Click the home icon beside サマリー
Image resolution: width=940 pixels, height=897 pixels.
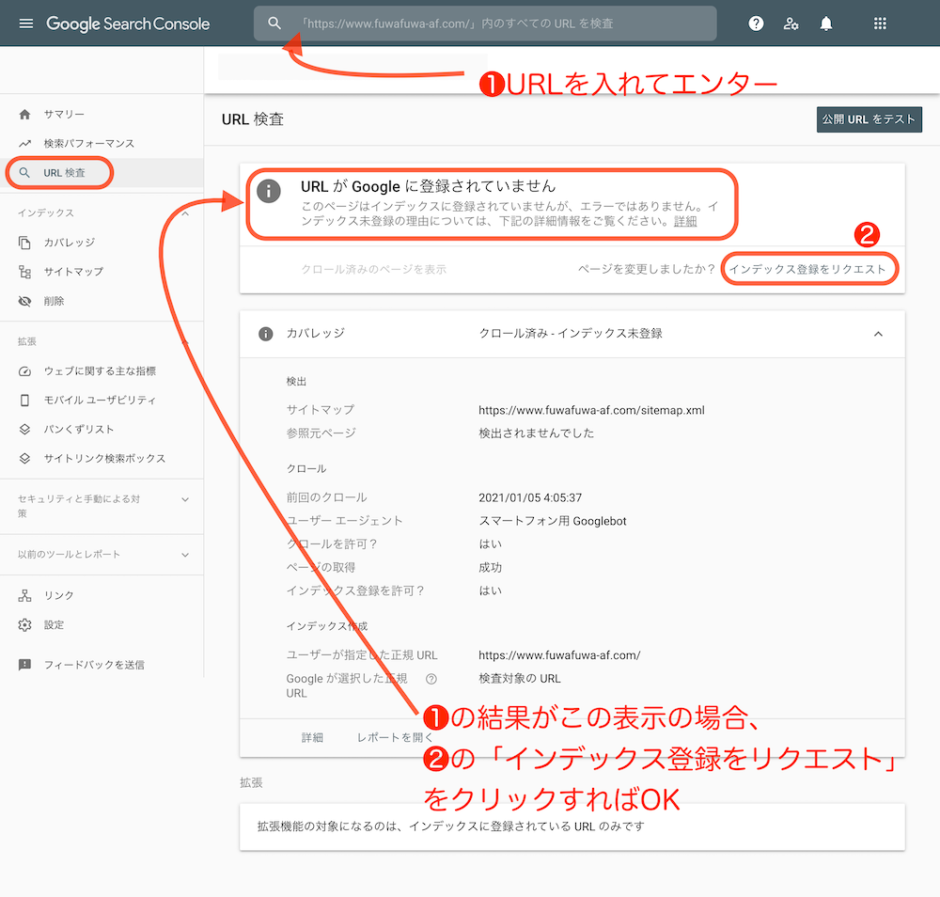(25, 114)
